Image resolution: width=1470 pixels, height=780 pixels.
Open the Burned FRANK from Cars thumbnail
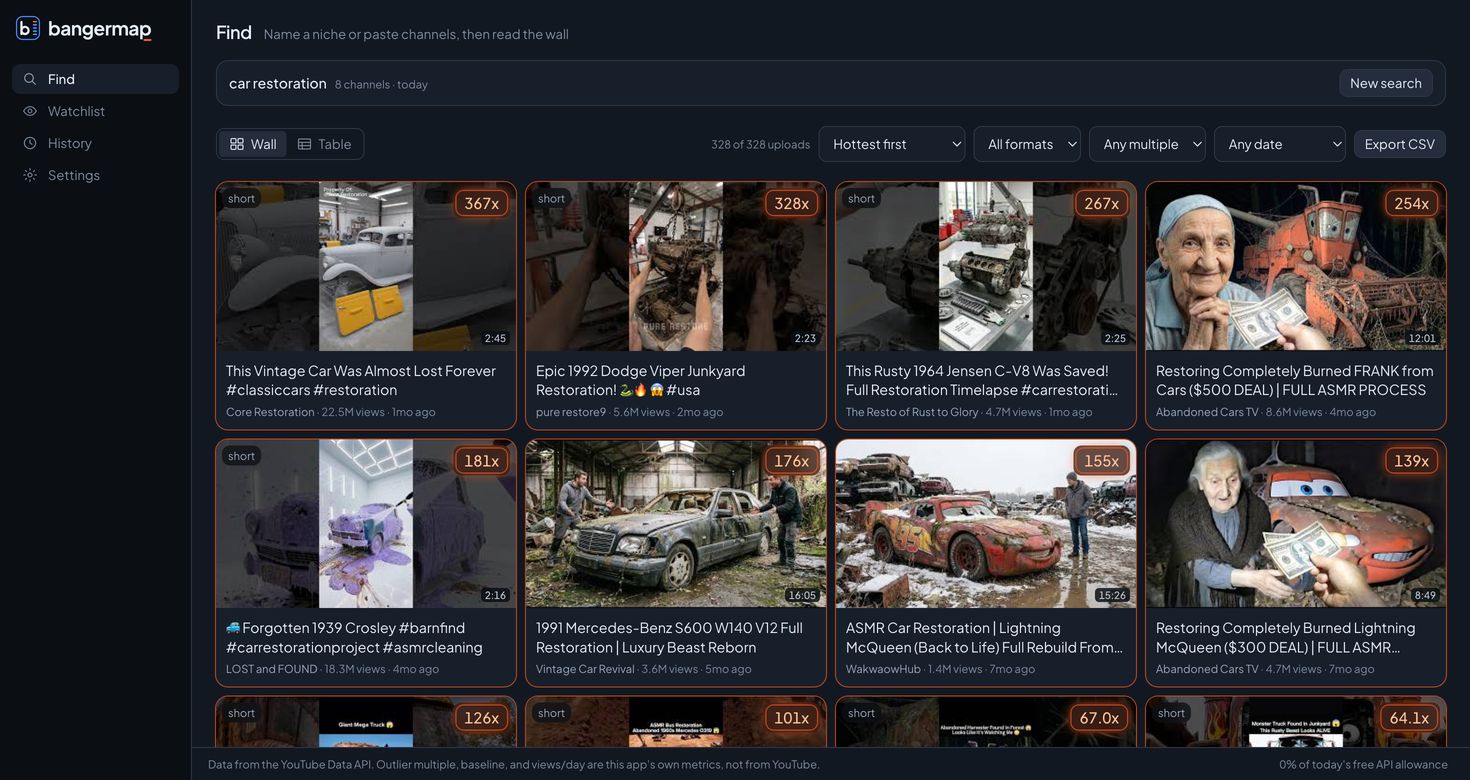pos(1296,266)
